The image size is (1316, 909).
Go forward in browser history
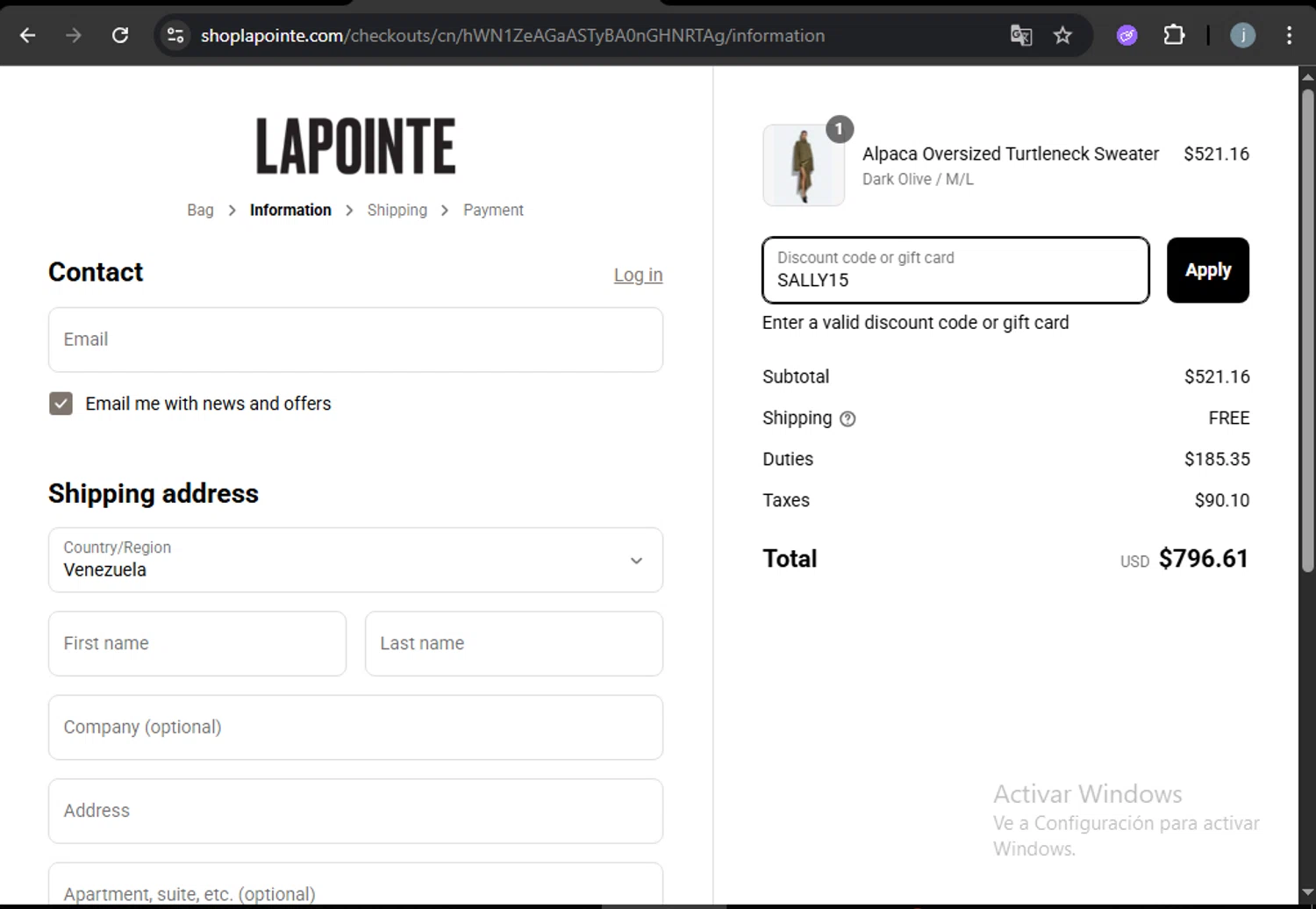[x=74, y=35]
